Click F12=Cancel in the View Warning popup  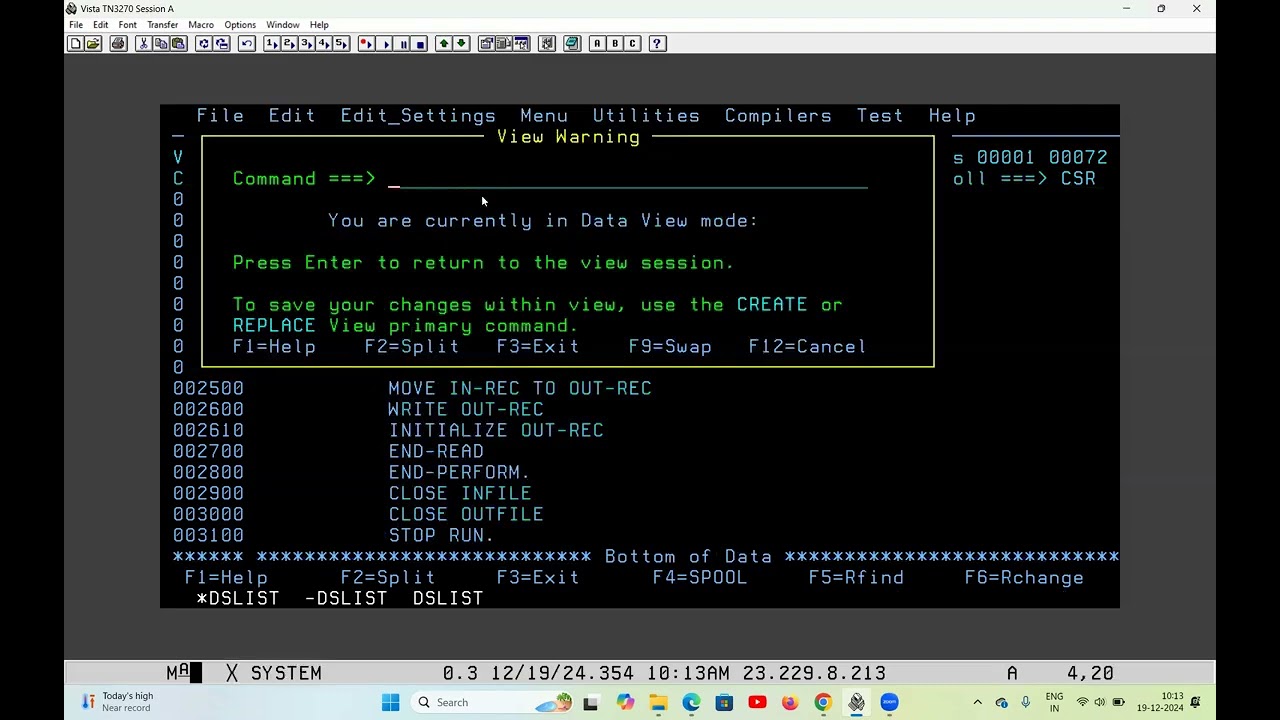point(807,347)
